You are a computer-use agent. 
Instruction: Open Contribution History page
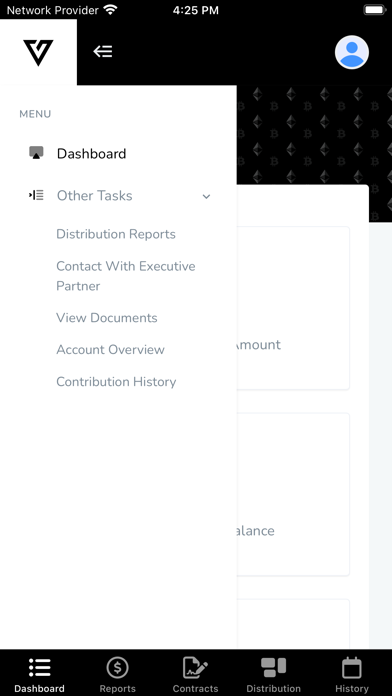tap(116, 382)
